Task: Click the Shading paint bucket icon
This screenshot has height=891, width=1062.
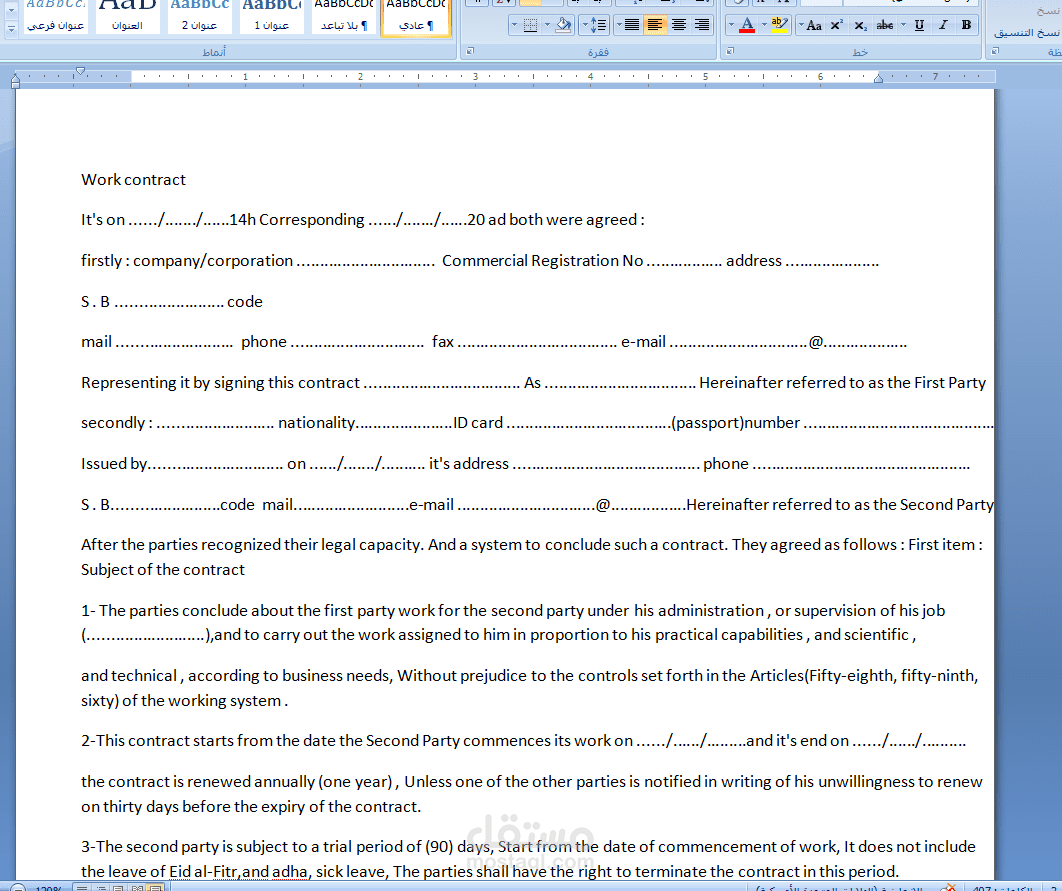Action: (x=563, y=25)
